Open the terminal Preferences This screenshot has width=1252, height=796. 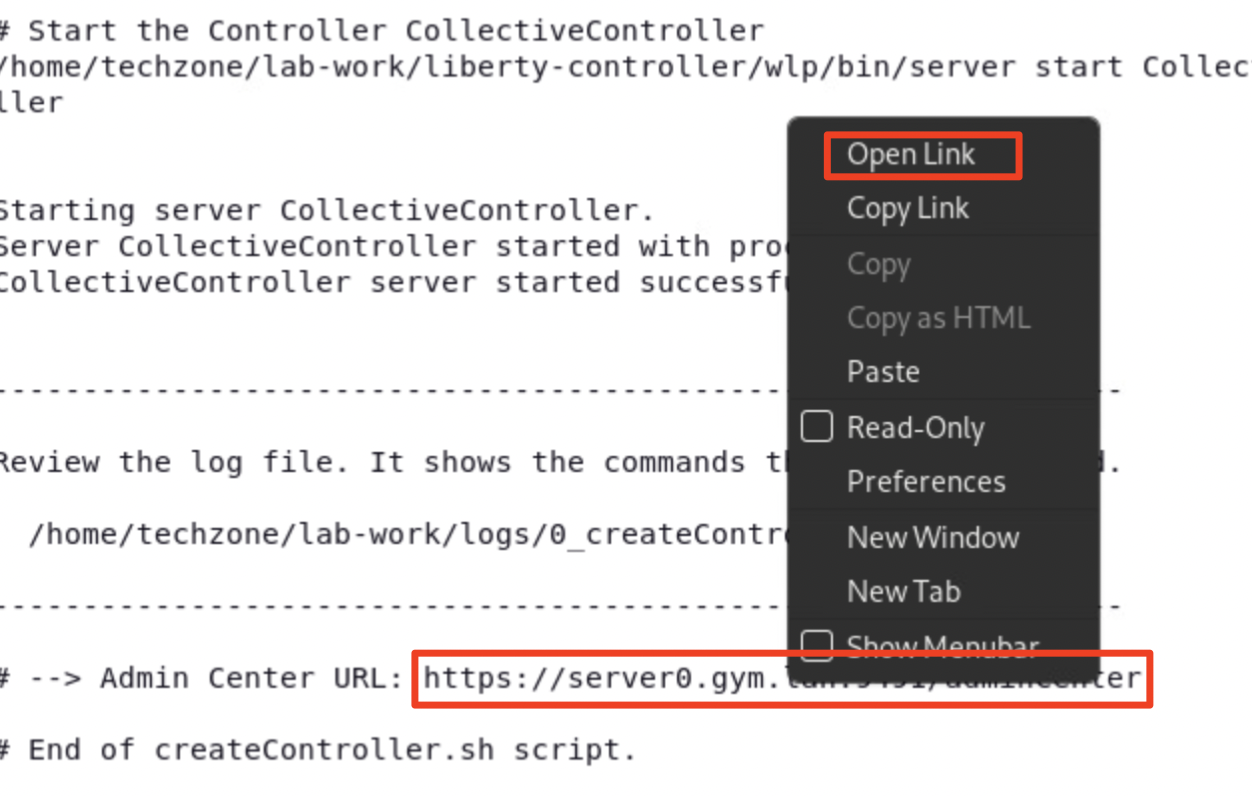pos(926,481)
